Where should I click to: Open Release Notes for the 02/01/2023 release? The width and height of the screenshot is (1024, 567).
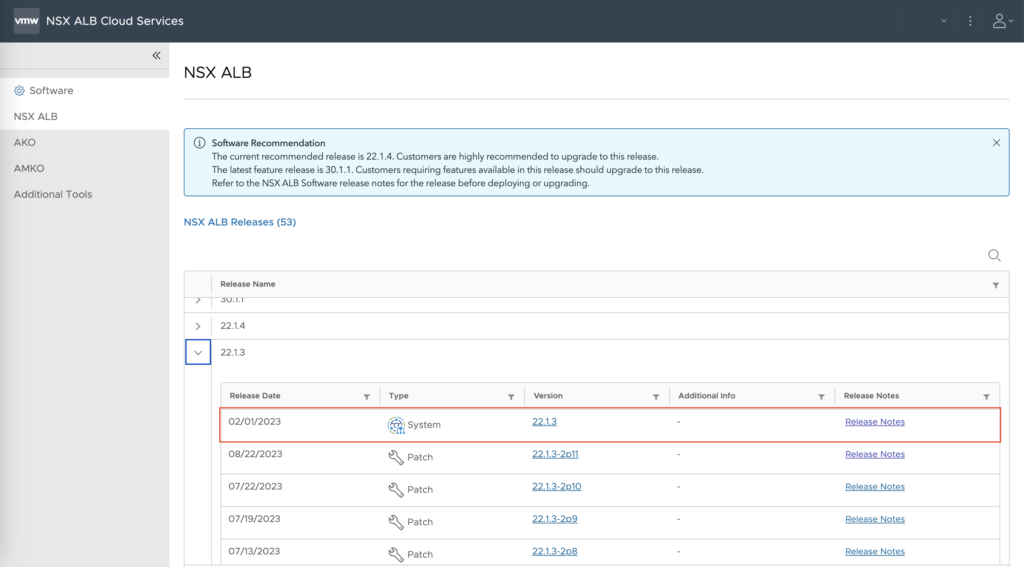pos(874,422)
